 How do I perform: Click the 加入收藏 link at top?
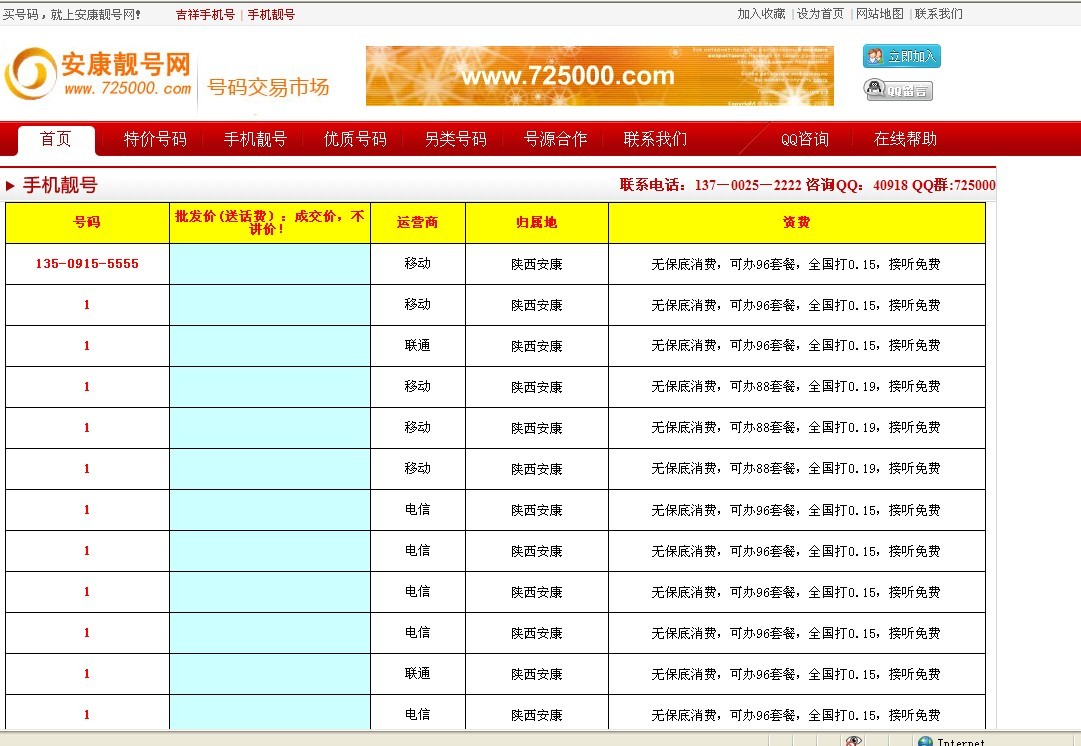coord(761,14)
